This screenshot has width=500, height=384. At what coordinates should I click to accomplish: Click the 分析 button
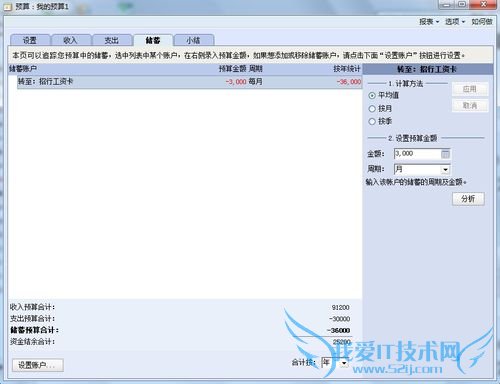pyautogui.click(x=468, y=199)
